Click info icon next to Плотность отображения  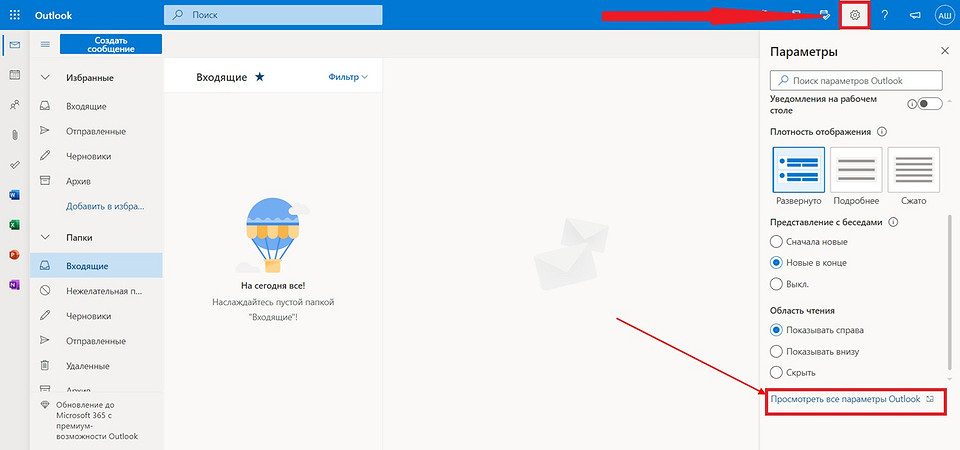(882, 132)
